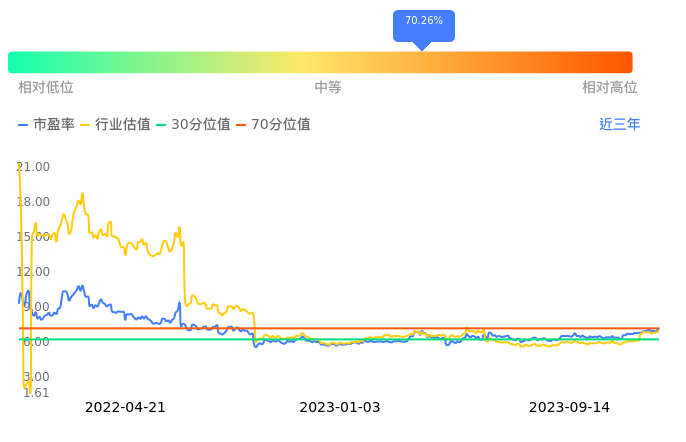Click the 18.00 y-axis value
Screen dimensions: 686x442
34,202
